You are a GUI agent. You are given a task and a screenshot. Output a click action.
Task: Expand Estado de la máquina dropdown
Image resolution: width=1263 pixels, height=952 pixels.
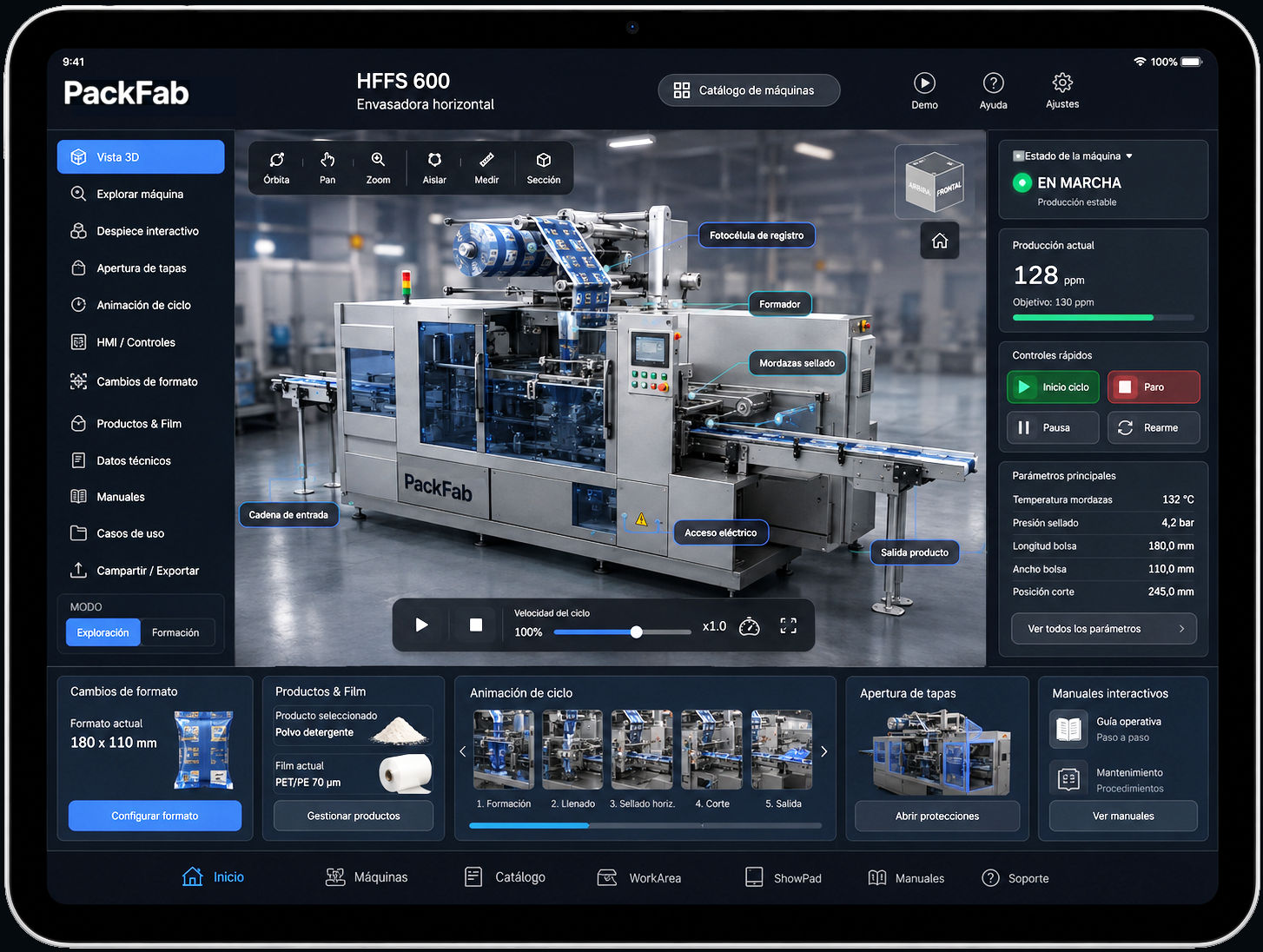click(1073, 156)
